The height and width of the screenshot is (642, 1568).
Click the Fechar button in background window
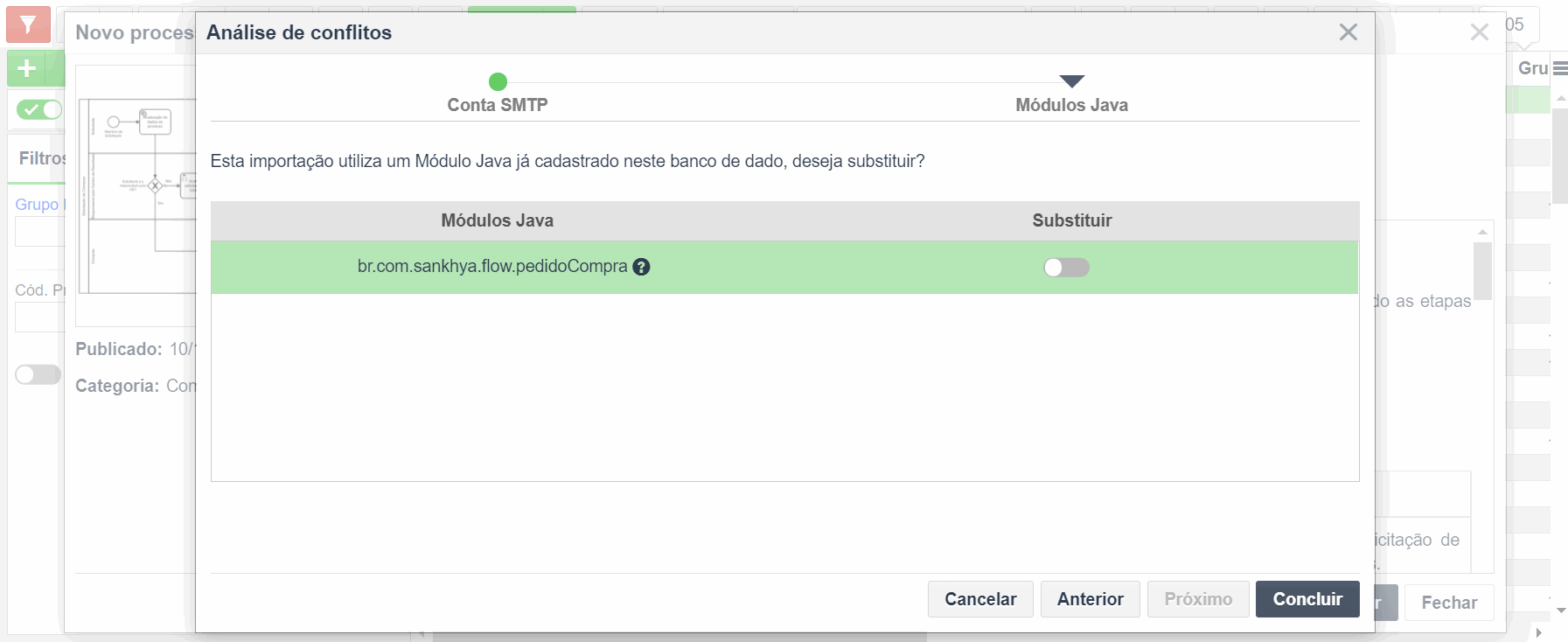pyautogui.click(x=1449, y=603)
